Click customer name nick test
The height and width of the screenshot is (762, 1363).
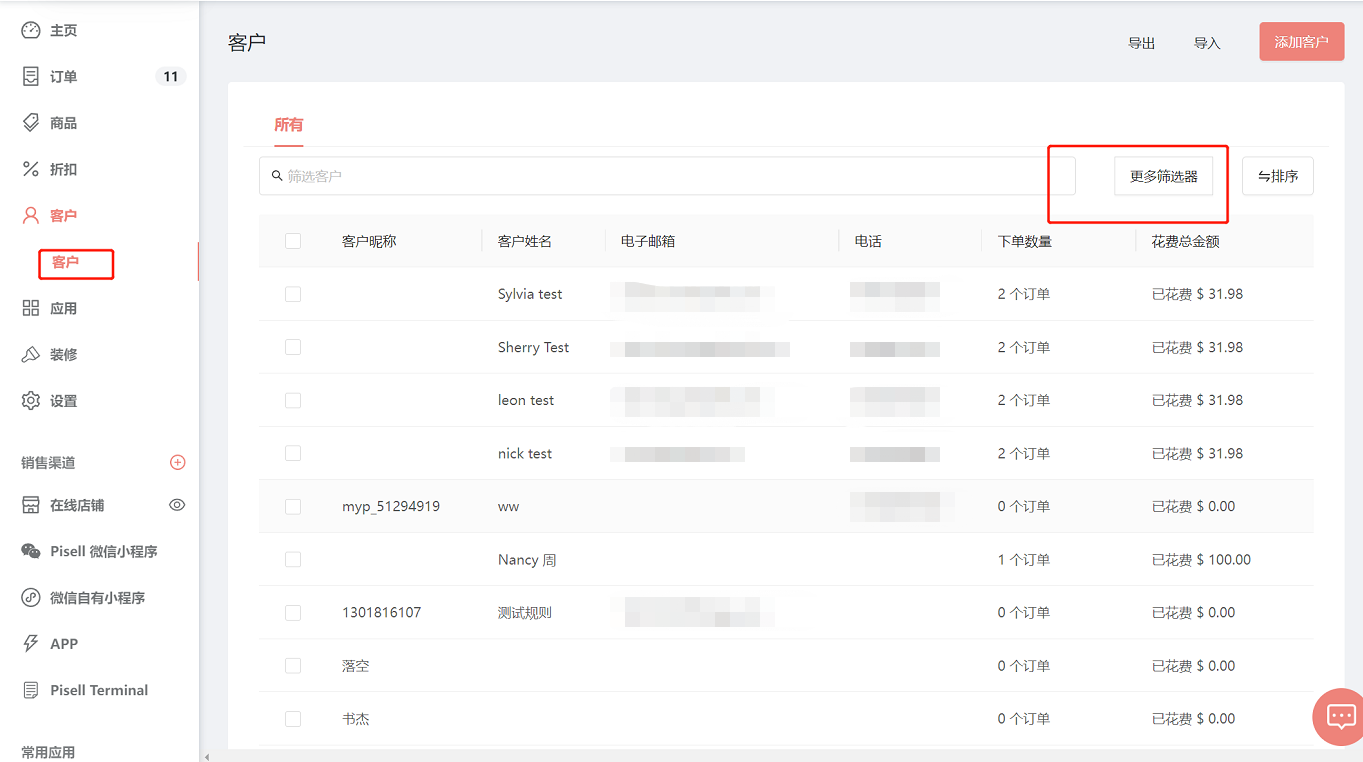point(525,453)
